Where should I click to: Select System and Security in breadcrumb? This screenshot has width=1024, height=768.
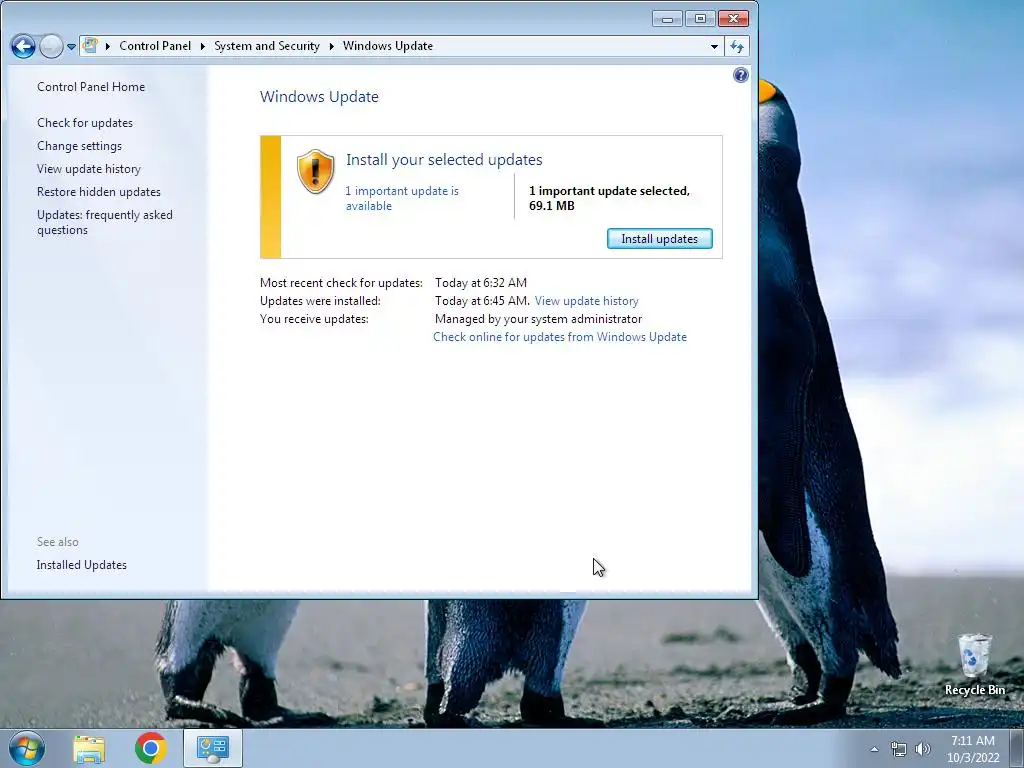tap(266, 46)
